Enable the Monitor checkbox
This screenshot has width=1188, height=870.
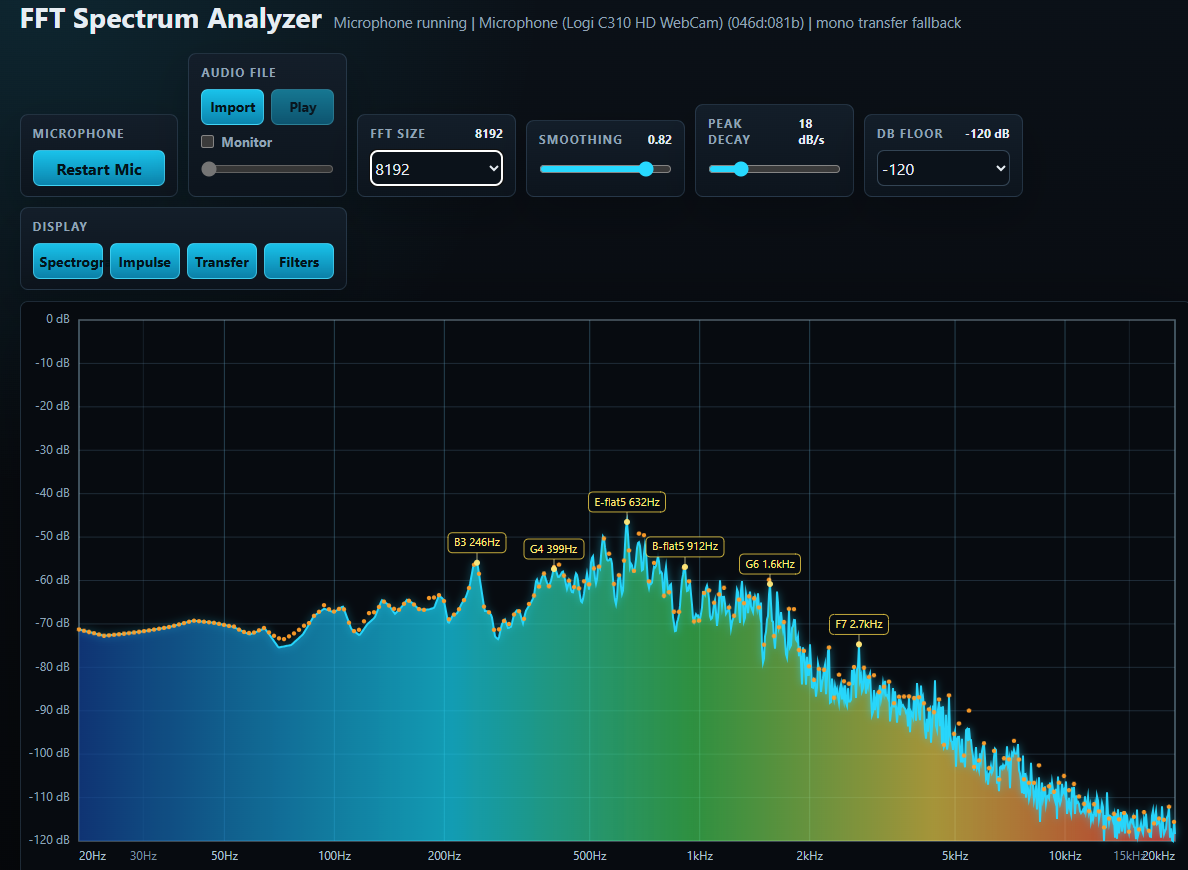pyautogui.click(x=208, y=142)
